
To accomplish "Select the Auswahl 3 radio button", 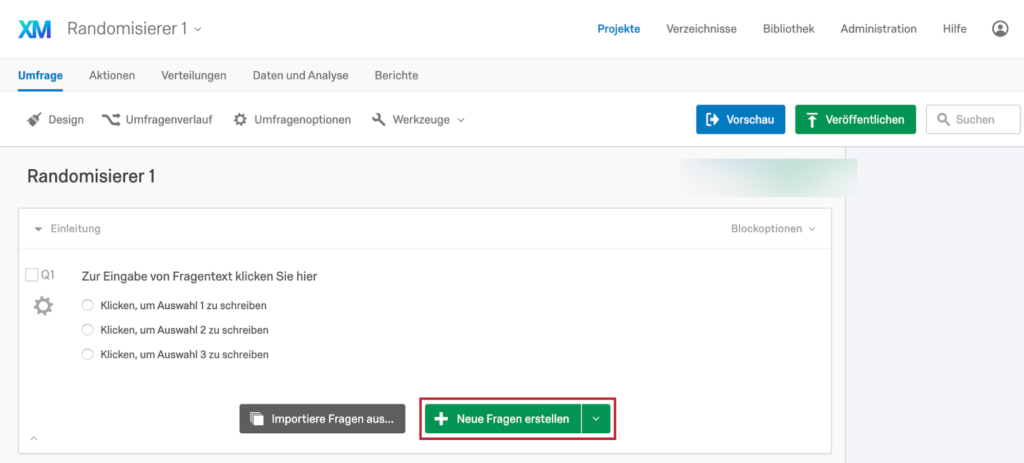I will point(88,355).
